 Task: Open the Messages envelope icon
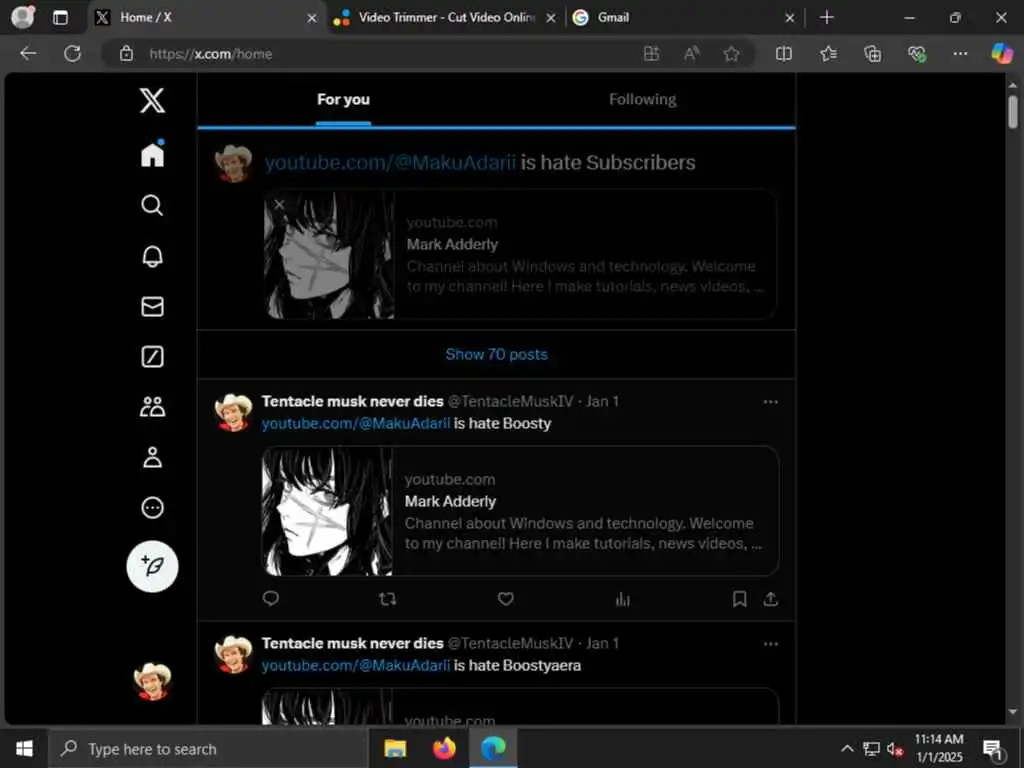click(152, 306)
